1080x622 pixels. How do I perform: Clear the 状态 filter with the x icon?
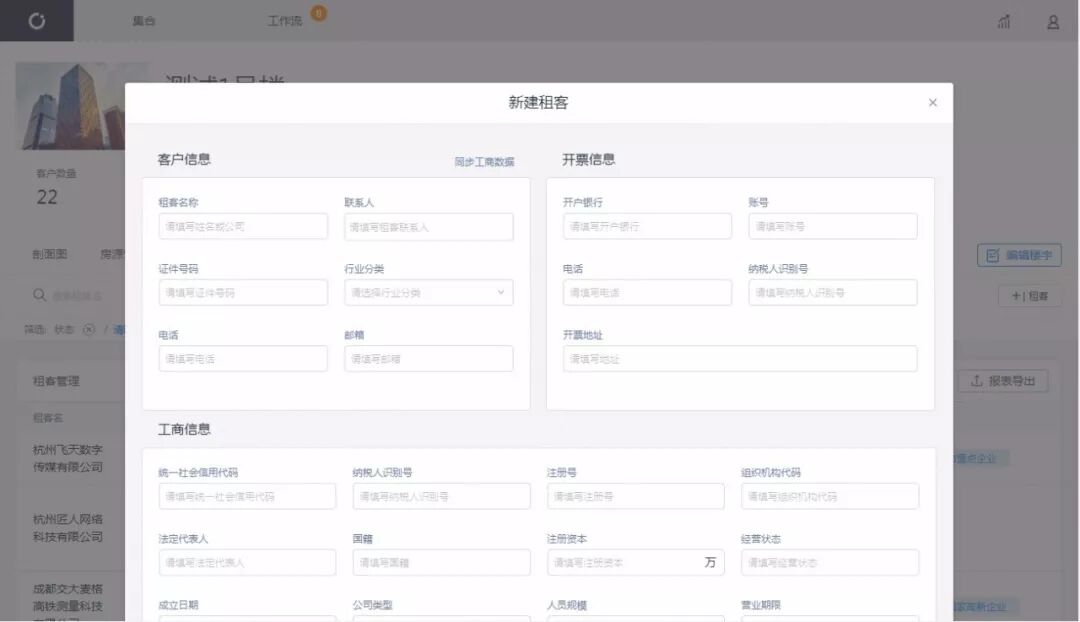pos(89,329)
